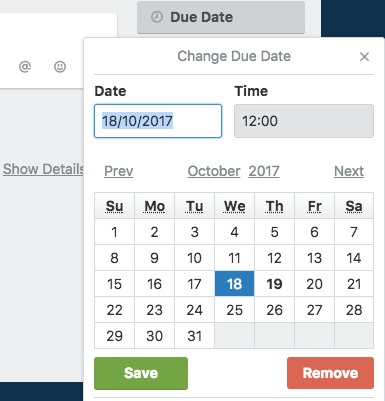Screen dimensions: 385x401
Task: Choose October 1 in the calendar
Action: point(114,232)
